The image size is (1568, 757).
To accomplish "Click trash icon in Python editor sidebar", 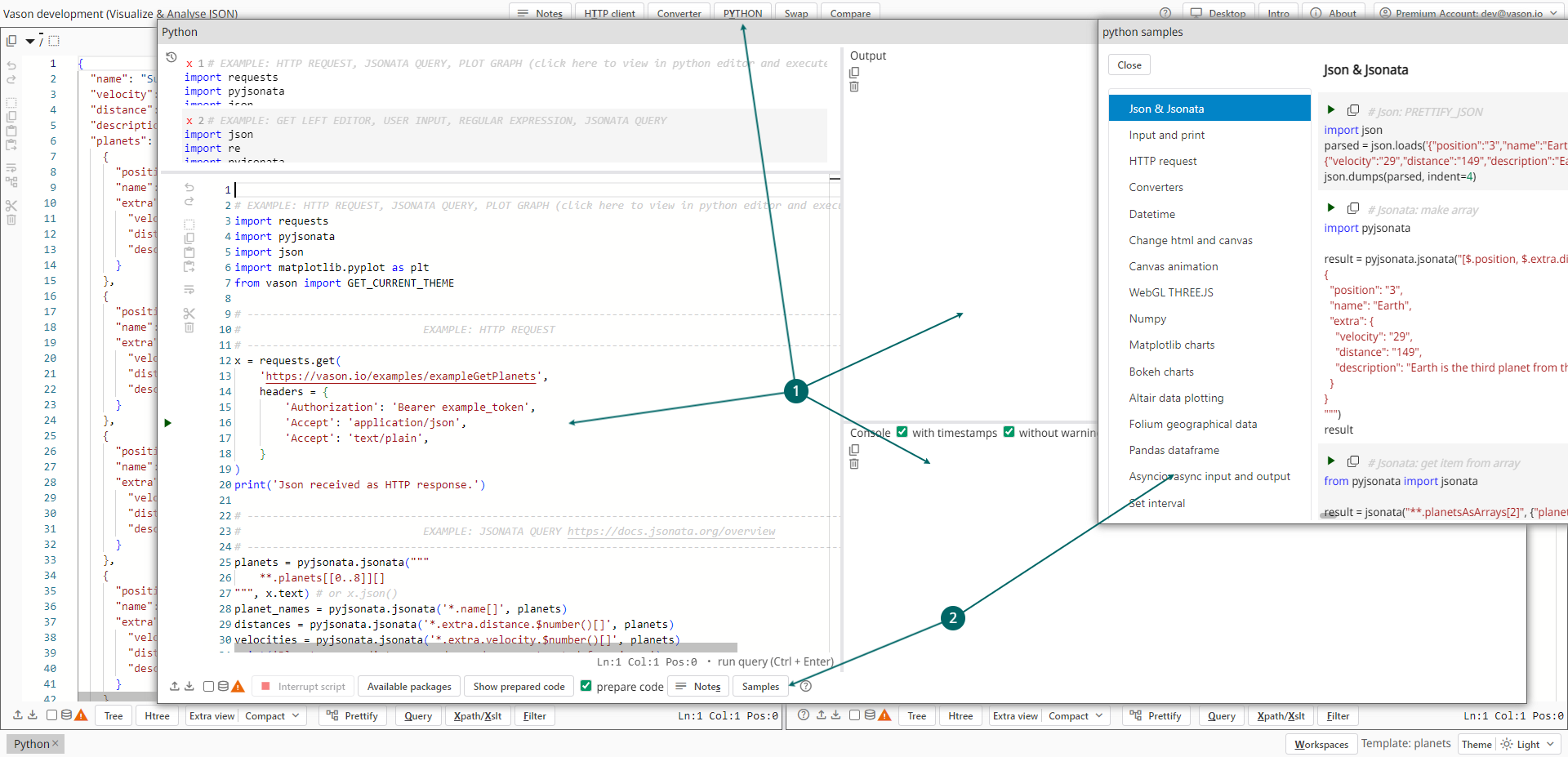I will [189, 327].
